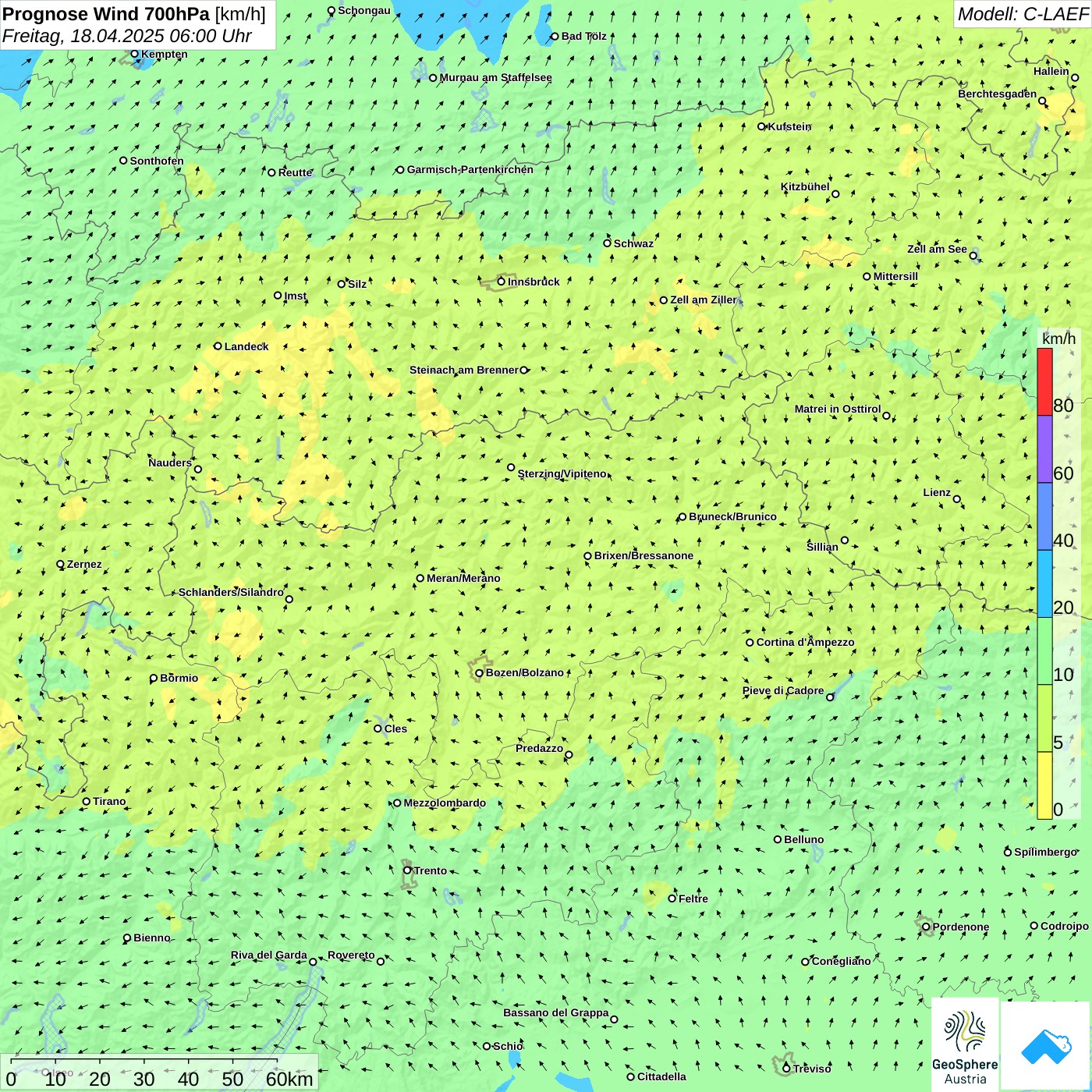Click the Berchtesgaden label
This screenshot has width=1092, height=1092.
tap(998, 94)
